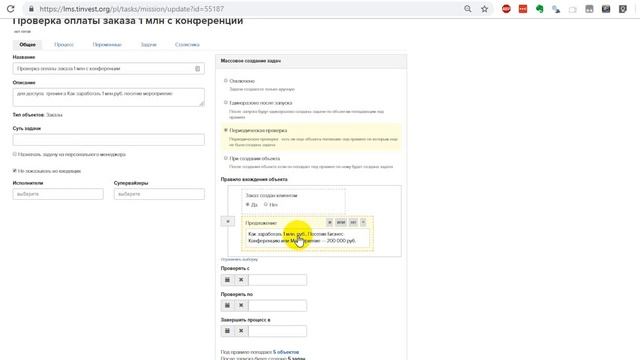This screenshot has height=360, width=640.
Task: Click the ИЛИ operator button
Action: [341, 222]
